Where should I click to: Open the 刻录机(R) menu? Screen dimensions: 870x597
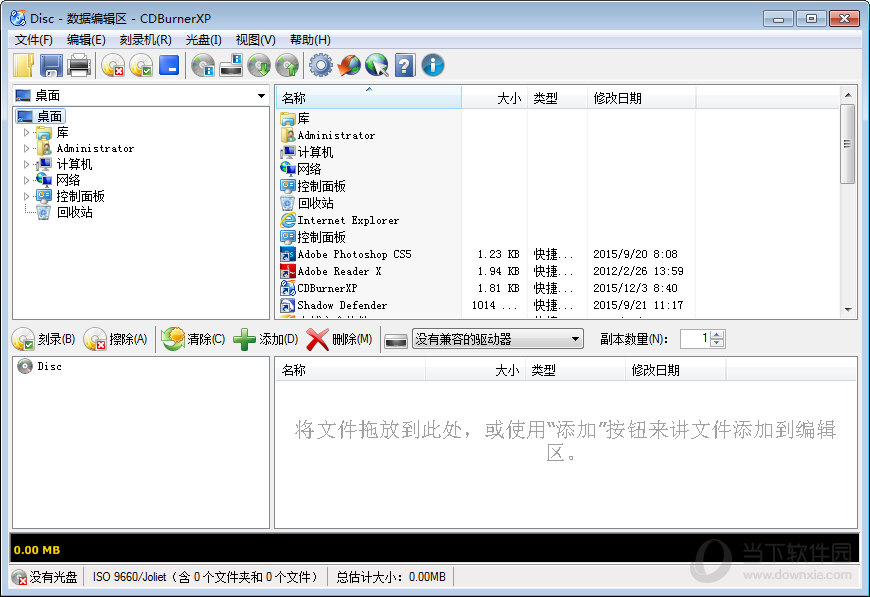(145, 39)
